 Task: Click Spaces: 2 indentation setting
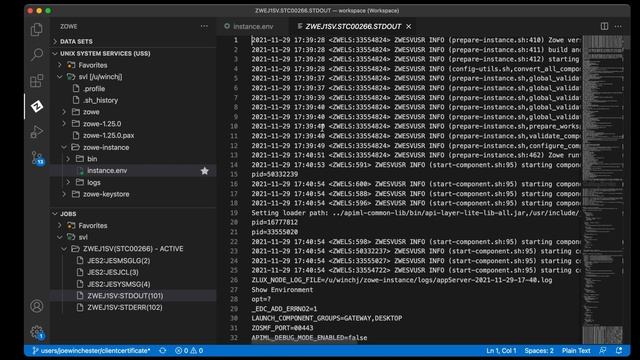click(539, 351)
